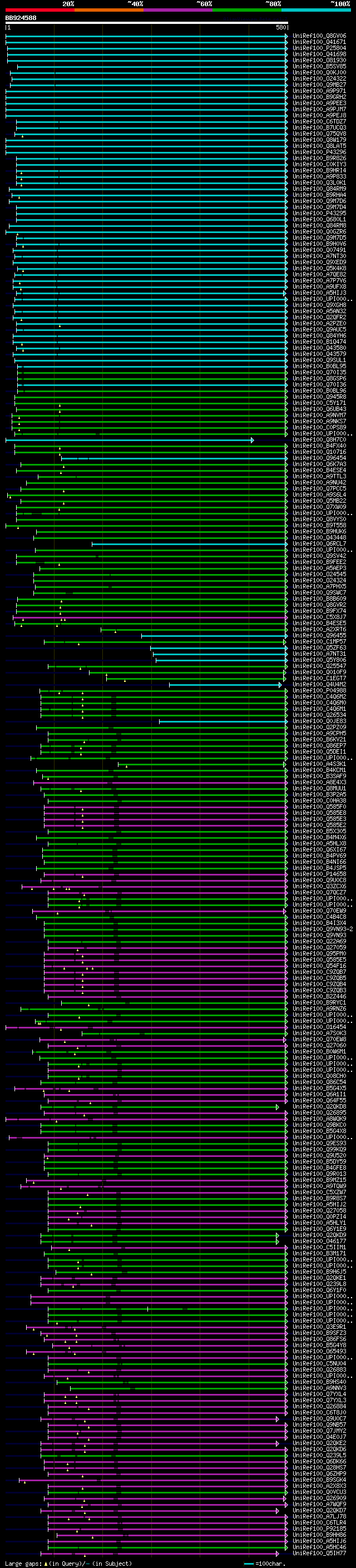Select hit UniRef100_Q8H7C0
Screen dimensions: 356x1568
click(x=319, y=439)
